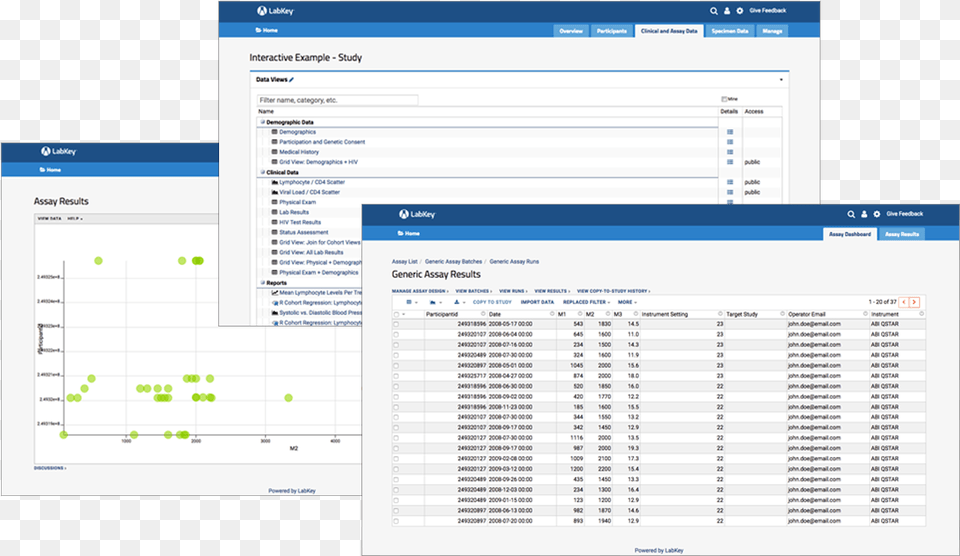Open the details icon for the Demographics row
This screenshot has height=556, width=960.
point(730,132)
